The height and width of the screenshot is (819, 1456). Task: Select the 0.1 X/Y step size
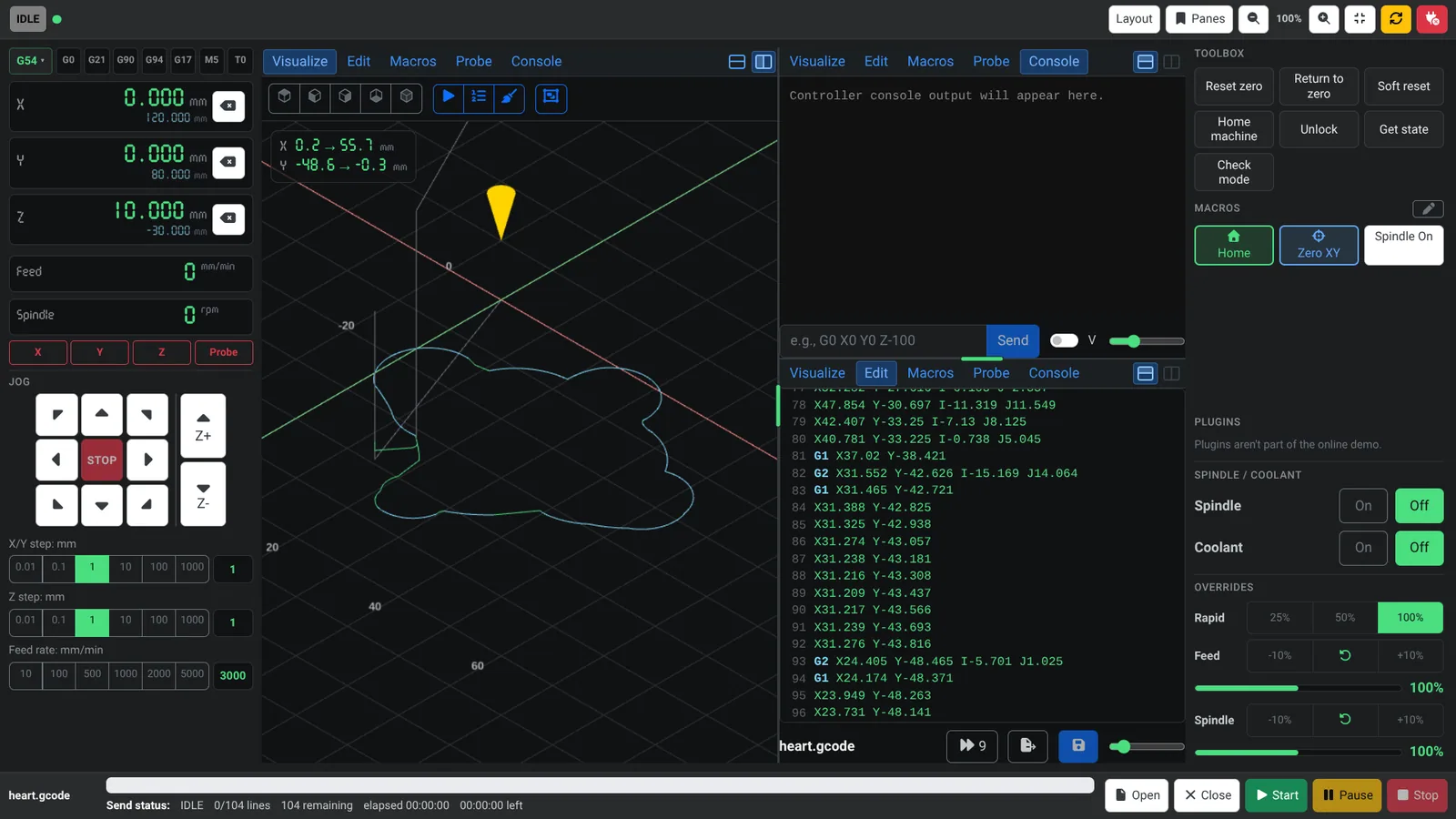click(x=58, y=568)
